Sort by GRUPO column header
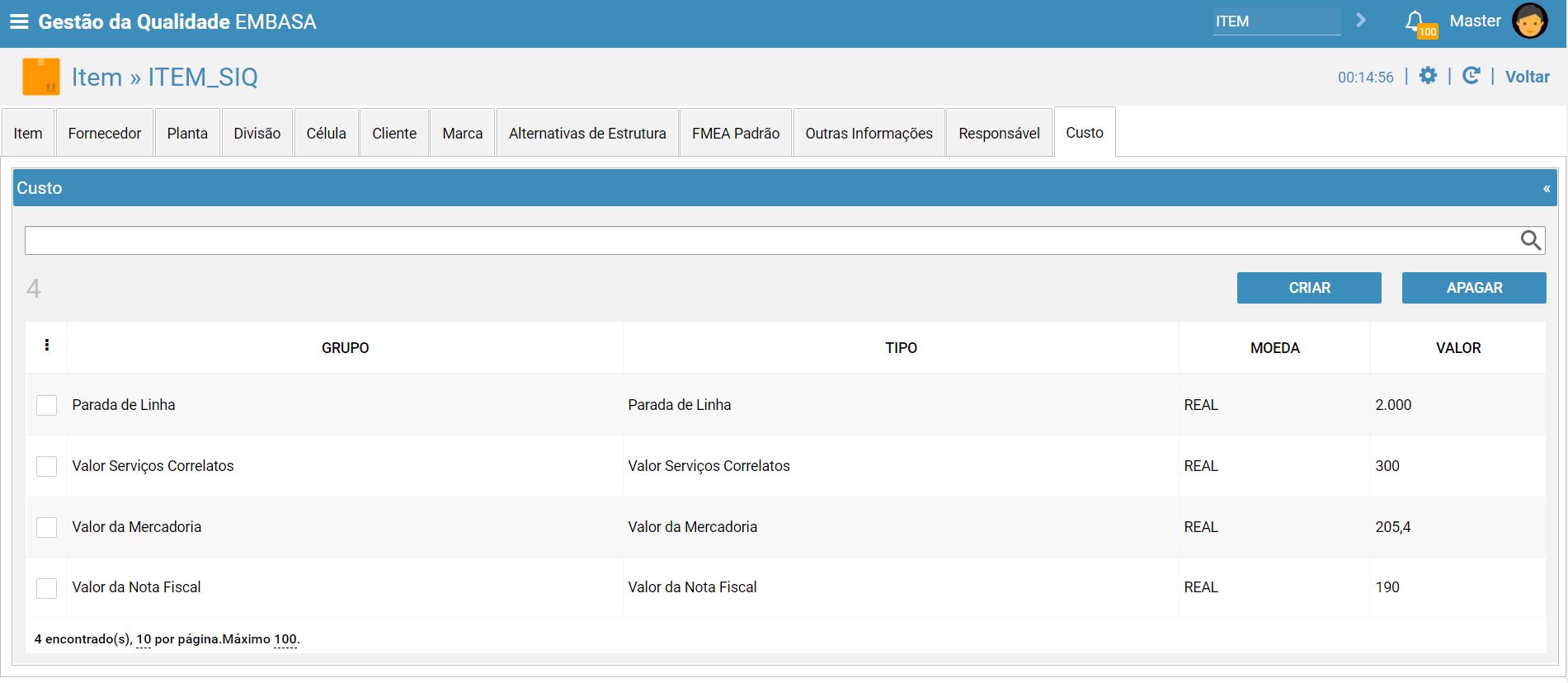1568x683 pixels. point(346,348)
